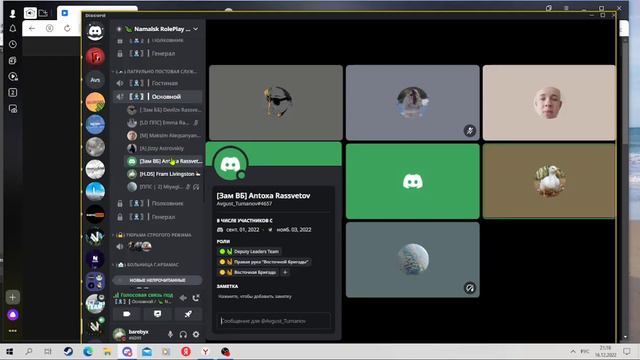Open Microsoft Edge from the taskbar

(88, 351)
